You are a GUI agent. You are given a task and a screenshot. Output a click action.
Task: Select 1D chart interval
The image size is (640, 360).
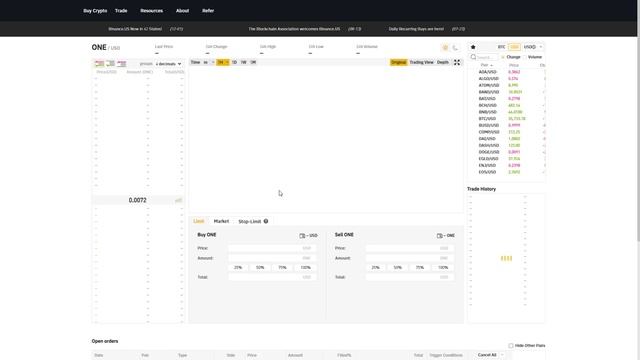point(234,62)
